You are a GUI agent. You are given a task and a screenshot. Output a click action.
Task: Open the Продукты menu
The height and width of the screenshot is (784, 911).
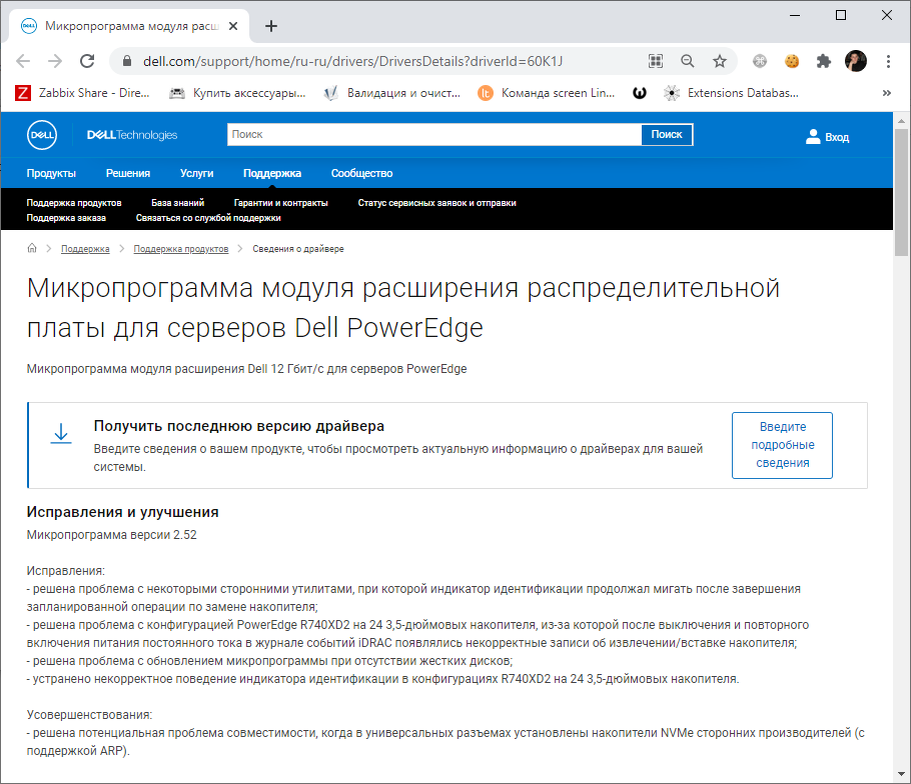[x=51, y=173]
